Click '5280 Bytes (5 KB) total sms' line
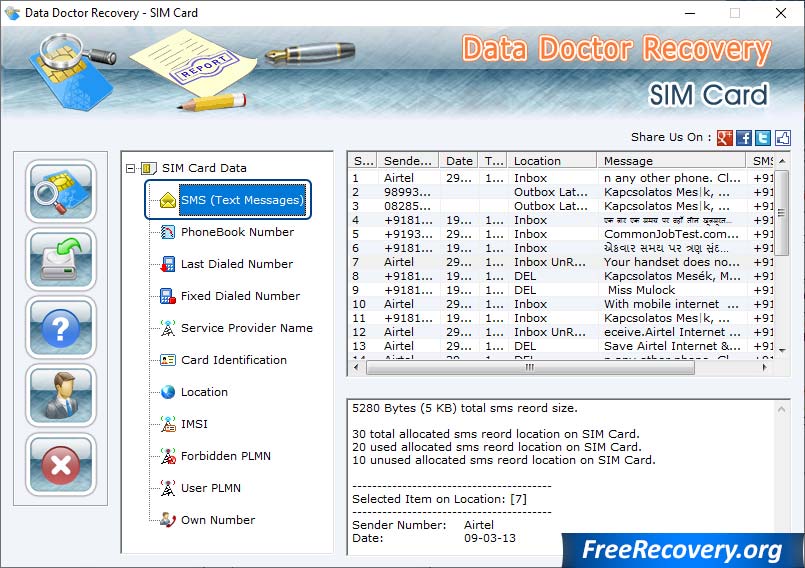Viewport: 805px width, 568px height. click(x=465, y=408)
